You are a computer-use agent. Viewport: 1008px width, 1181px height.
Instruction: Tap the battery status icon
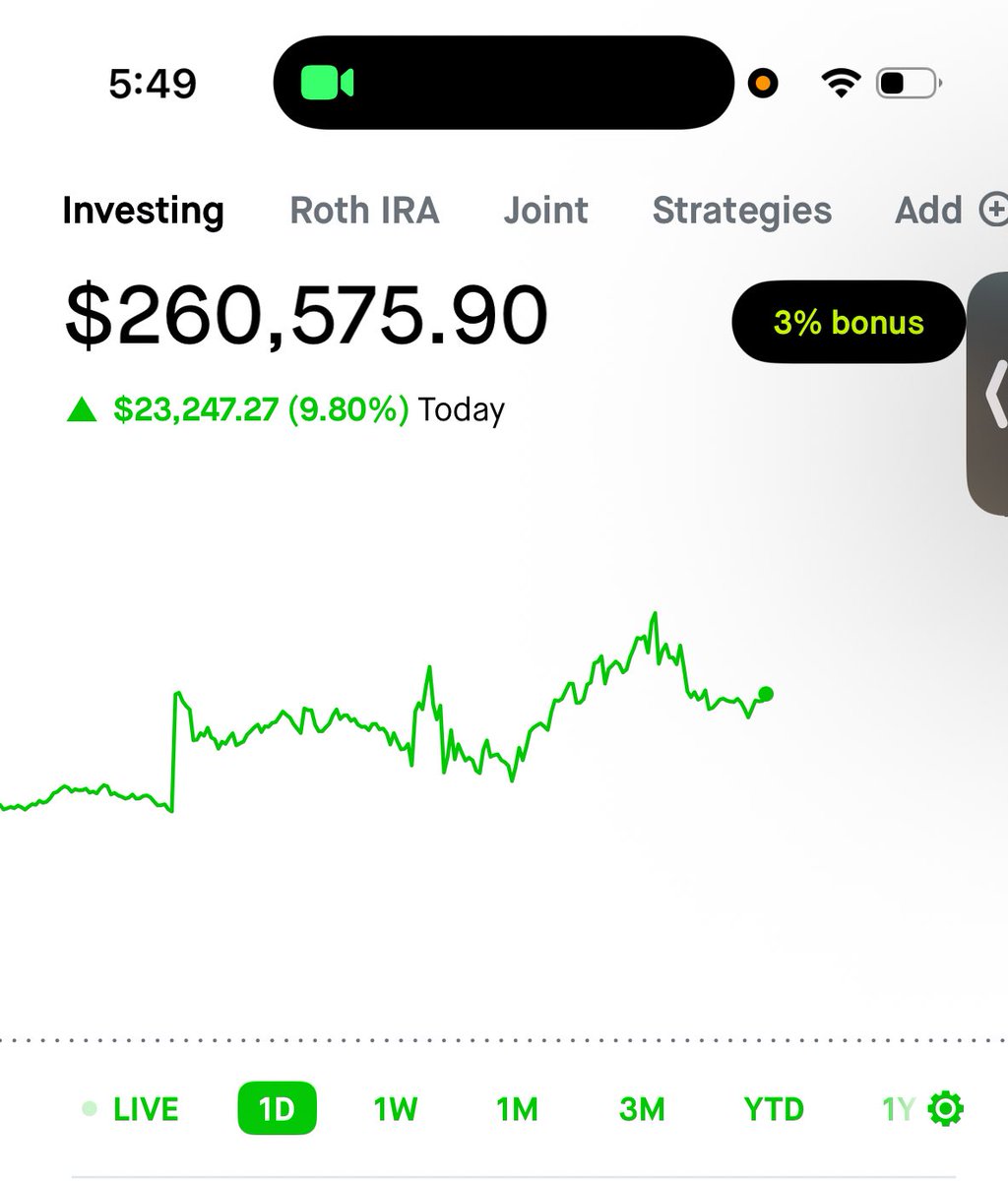pyautogui.click(x=909, y=84)
